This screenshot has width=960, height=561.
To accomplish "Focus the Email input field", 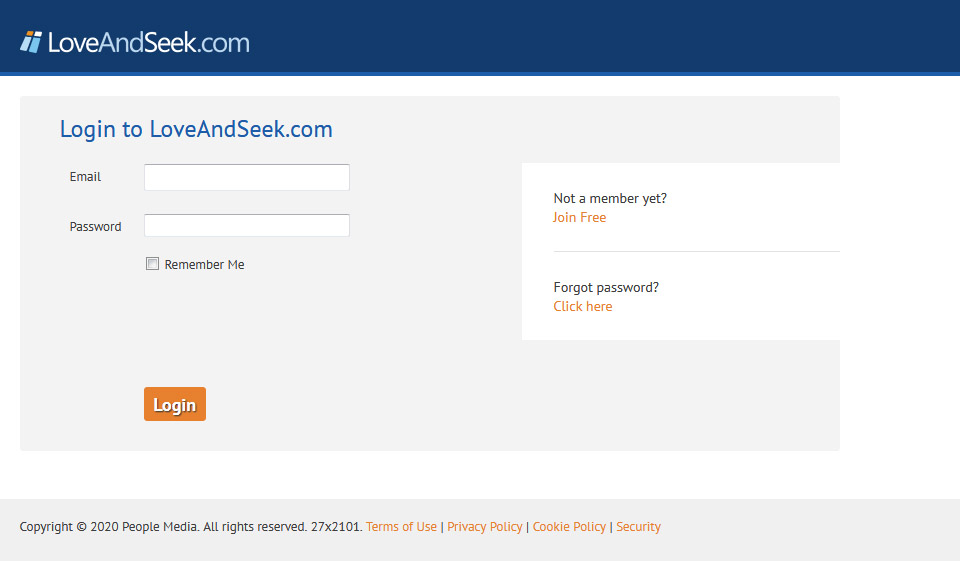I will (247, 178).
